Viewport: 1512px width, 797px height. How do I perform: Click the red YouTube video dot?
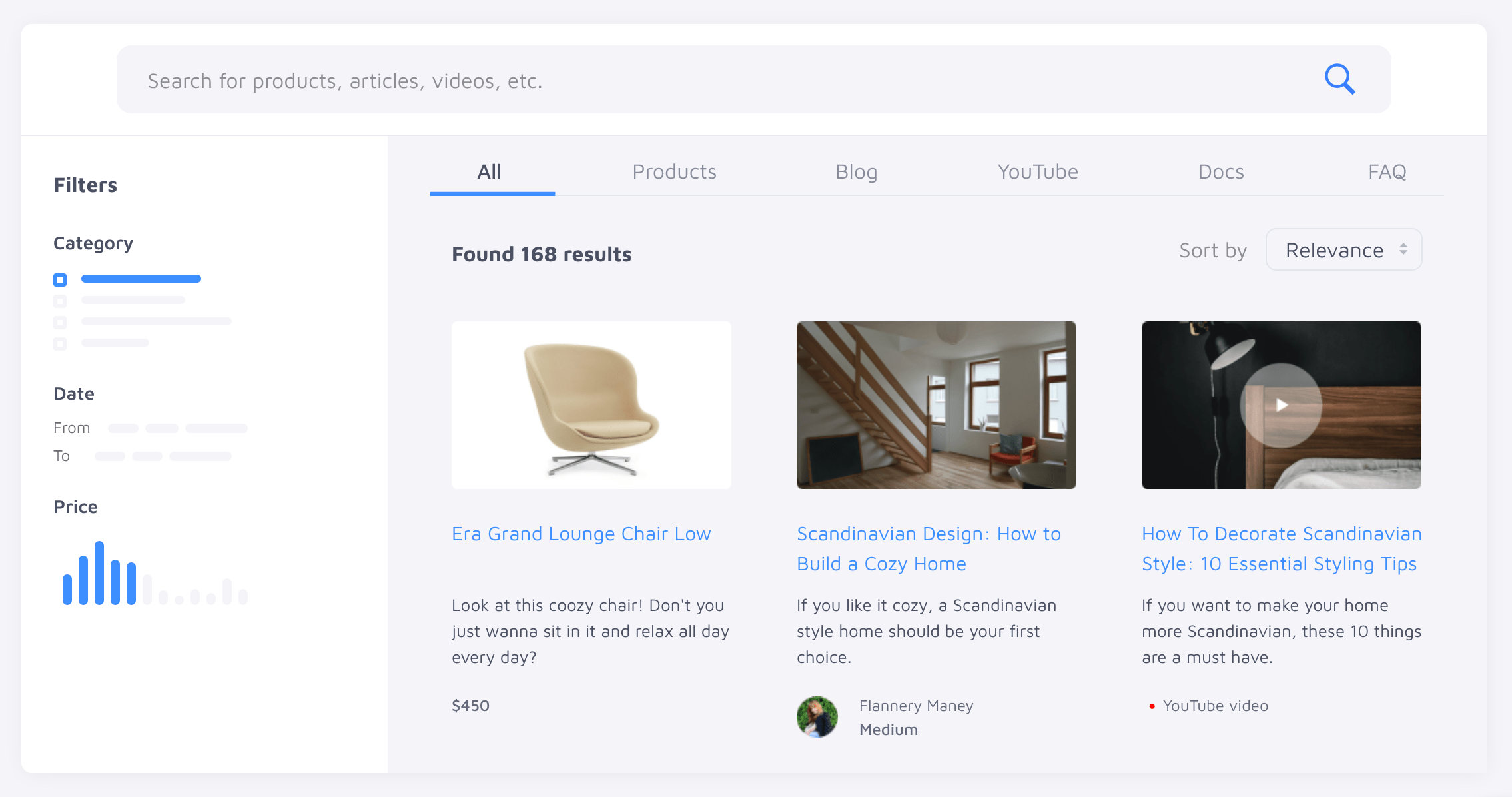pyautogui.click(x=1152, y=706)
